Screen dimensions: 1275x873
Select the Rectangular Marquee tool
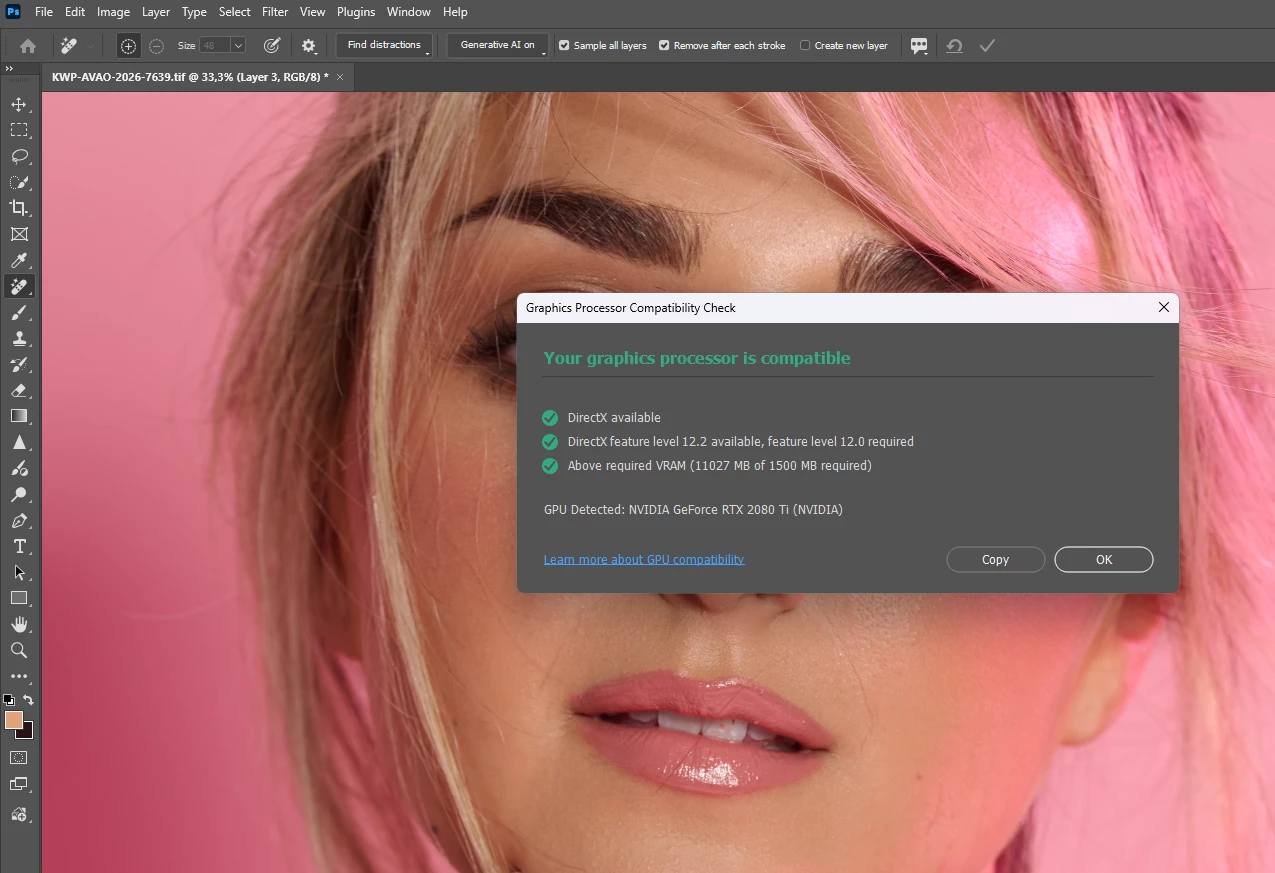click(19, 130)
